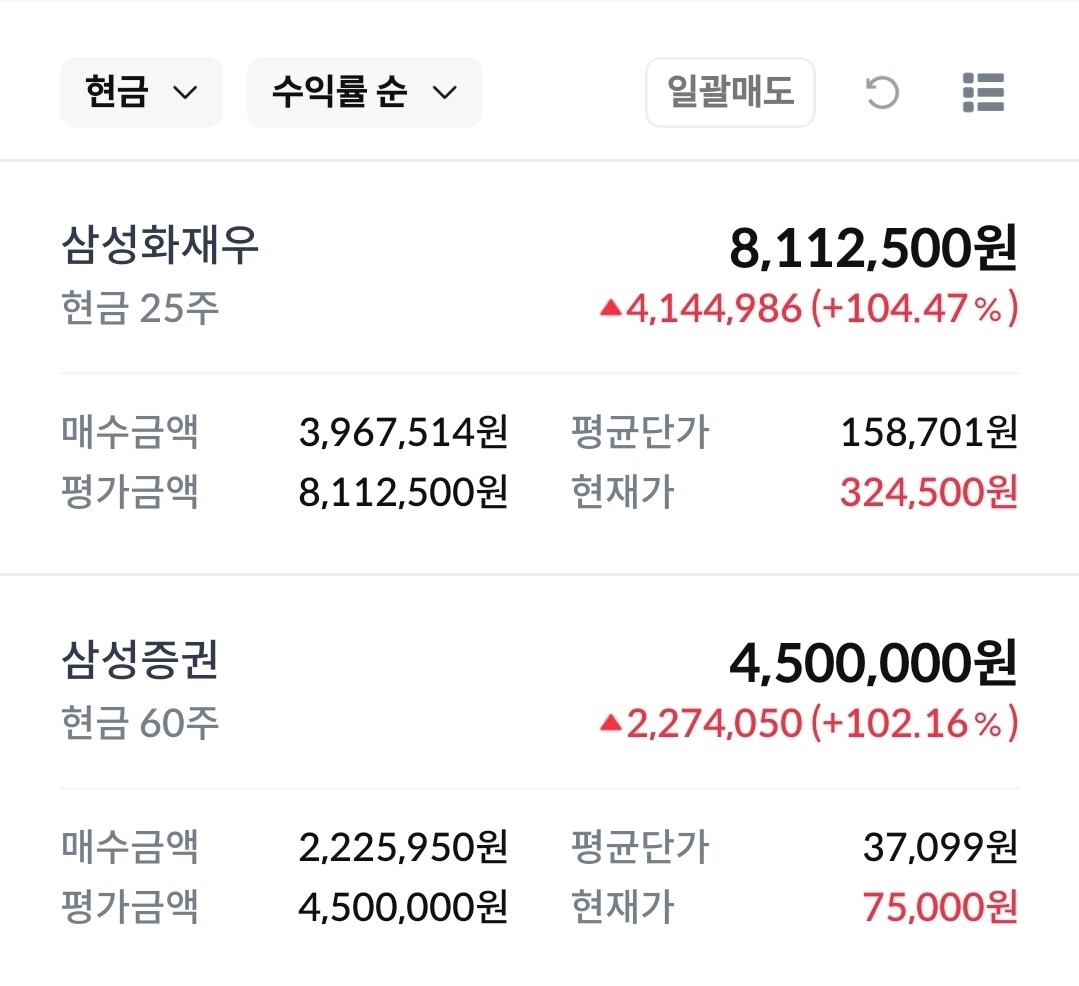Open the 삼성증권 stock name
Image resolution: width=1079 pixels, height=986 pixels.
pyautogui.click(x=139, y=661)
